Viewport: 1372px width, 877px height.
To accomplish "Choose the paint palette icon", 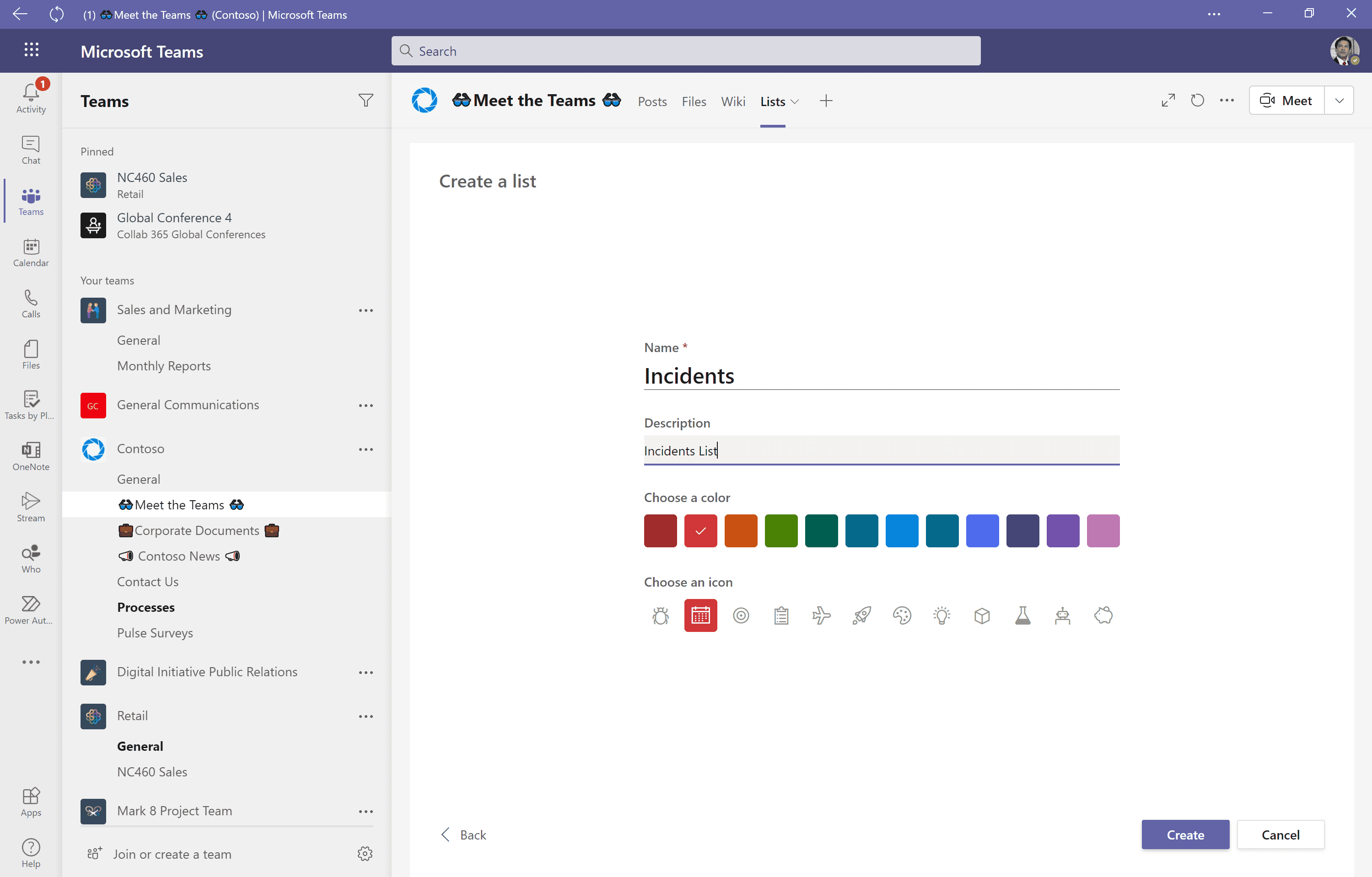I will coord(902,615).
